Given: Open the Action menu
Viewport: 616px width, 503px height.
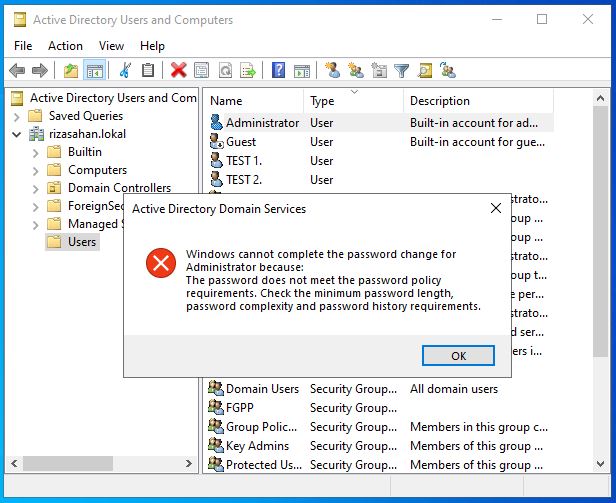Looking at the screenshot, I should 65,46.
